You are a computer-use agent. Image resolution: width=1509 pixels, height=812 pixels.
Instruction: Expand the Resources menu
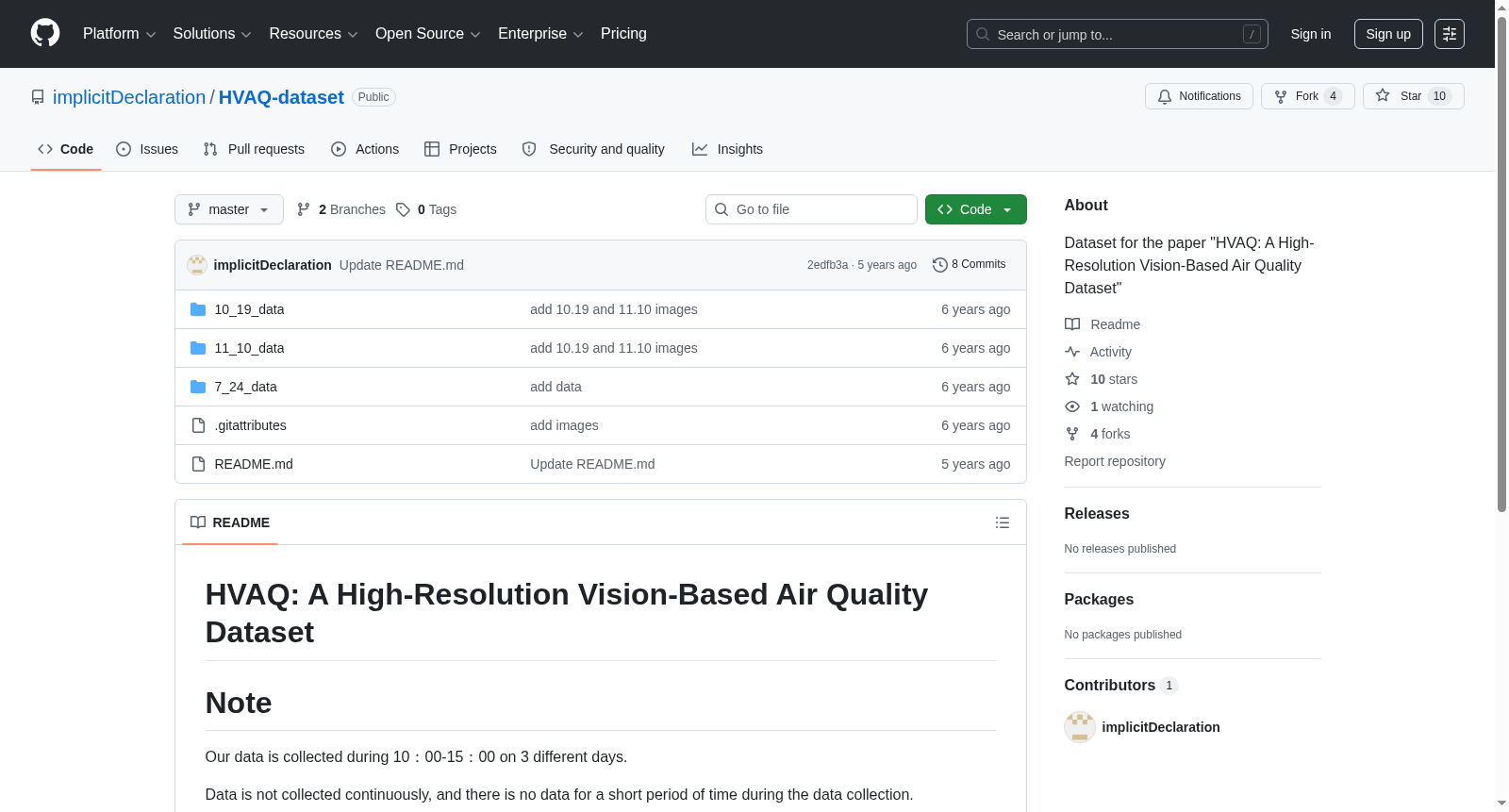313,34
